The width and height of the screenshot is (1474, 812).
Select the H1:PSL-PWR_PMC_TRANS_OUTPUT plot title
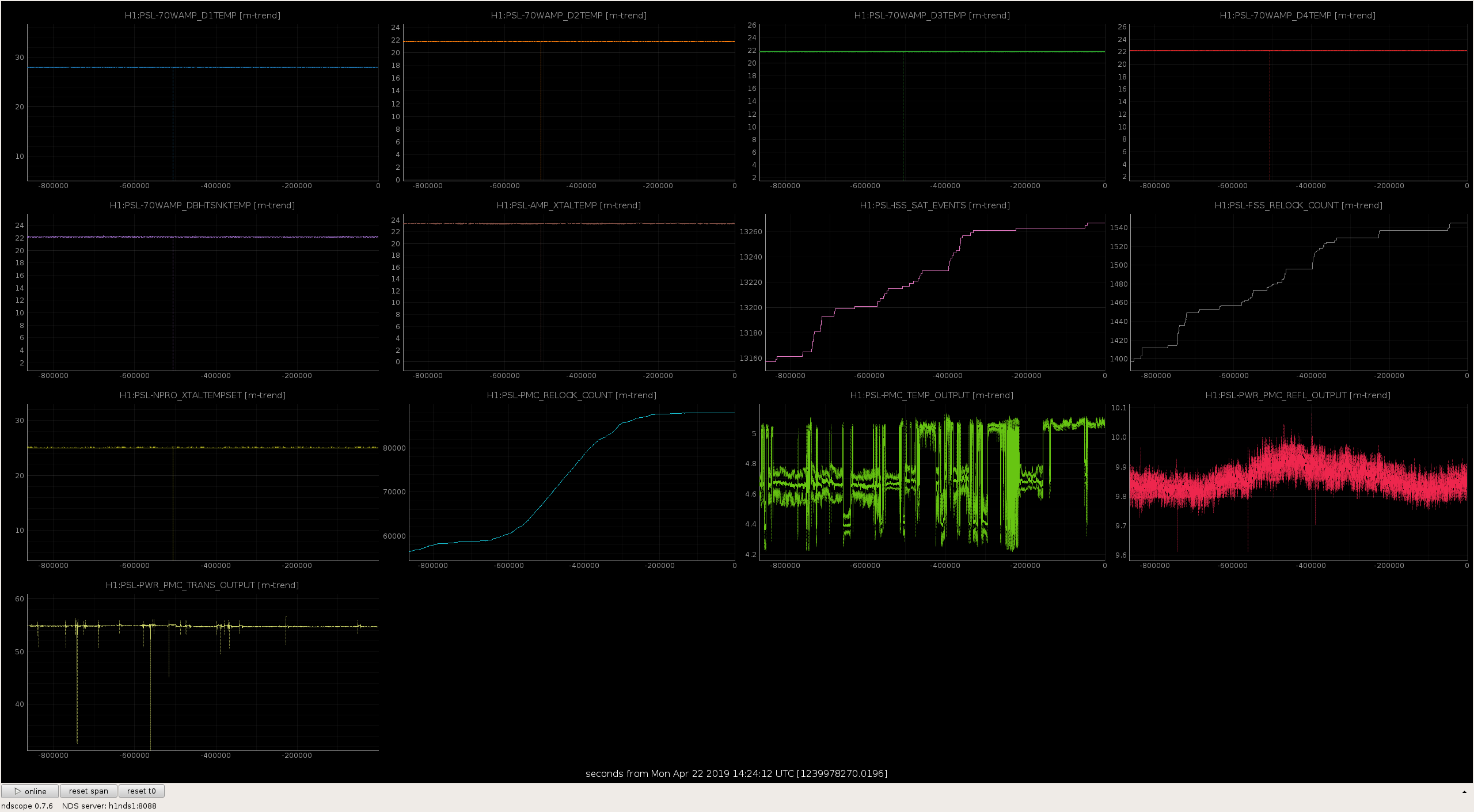203,585
